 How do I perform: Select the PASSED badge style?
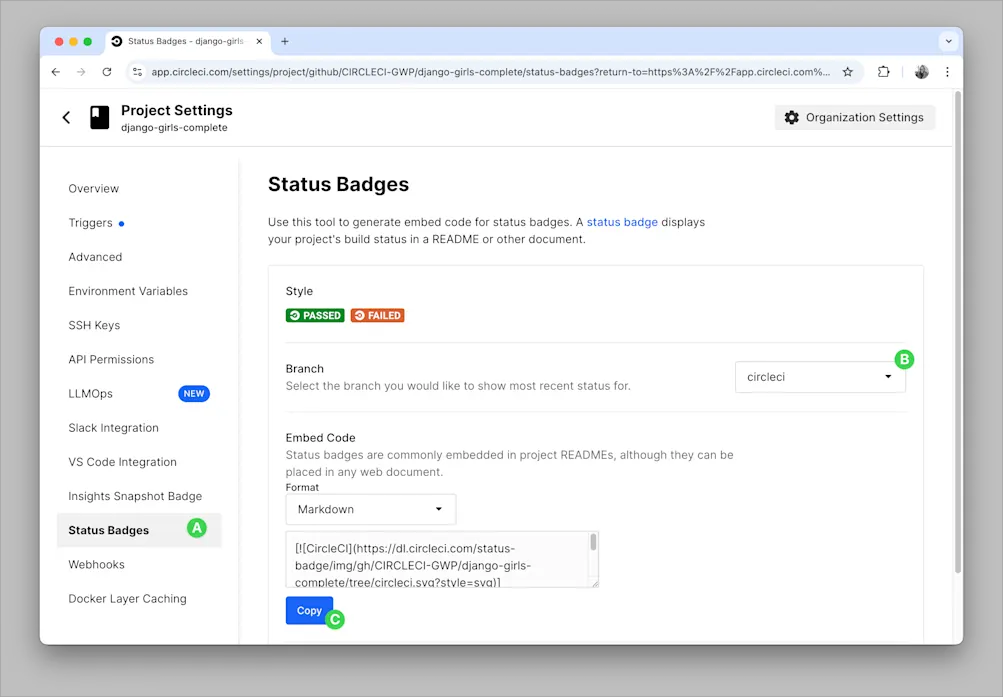pyautogui.click(x=315, y=315)
